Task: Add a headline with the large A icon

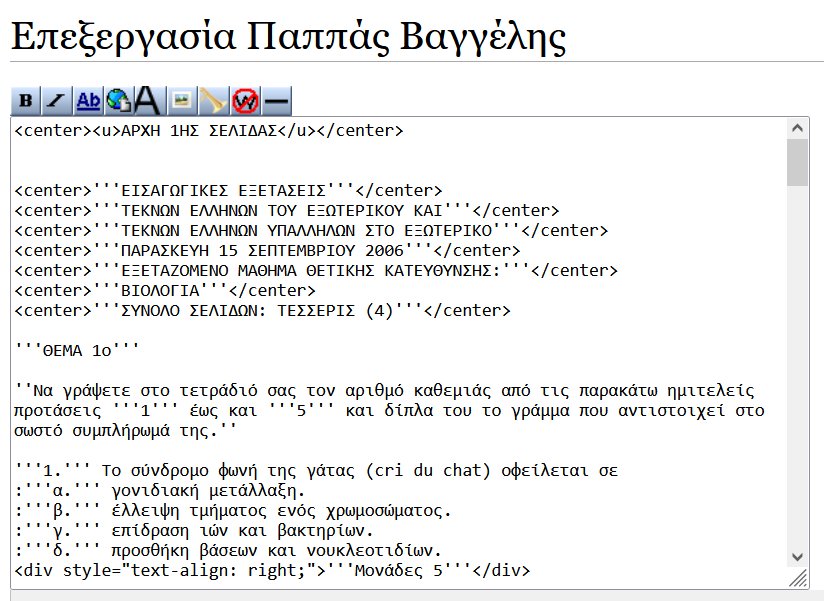Action: (x=148, y=100)
